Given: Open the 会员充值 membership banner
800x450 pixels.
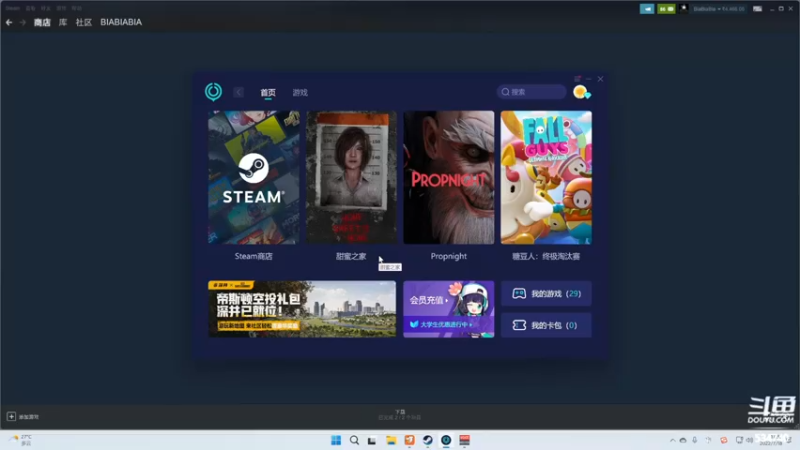Looking at the screenshot, I should point(448,309).
